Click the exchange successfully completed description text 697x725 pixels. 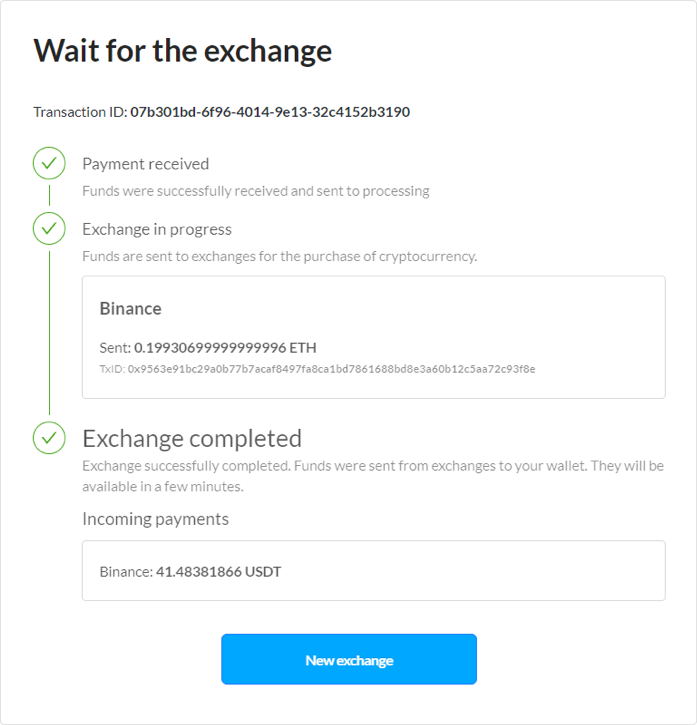(372, 476)
